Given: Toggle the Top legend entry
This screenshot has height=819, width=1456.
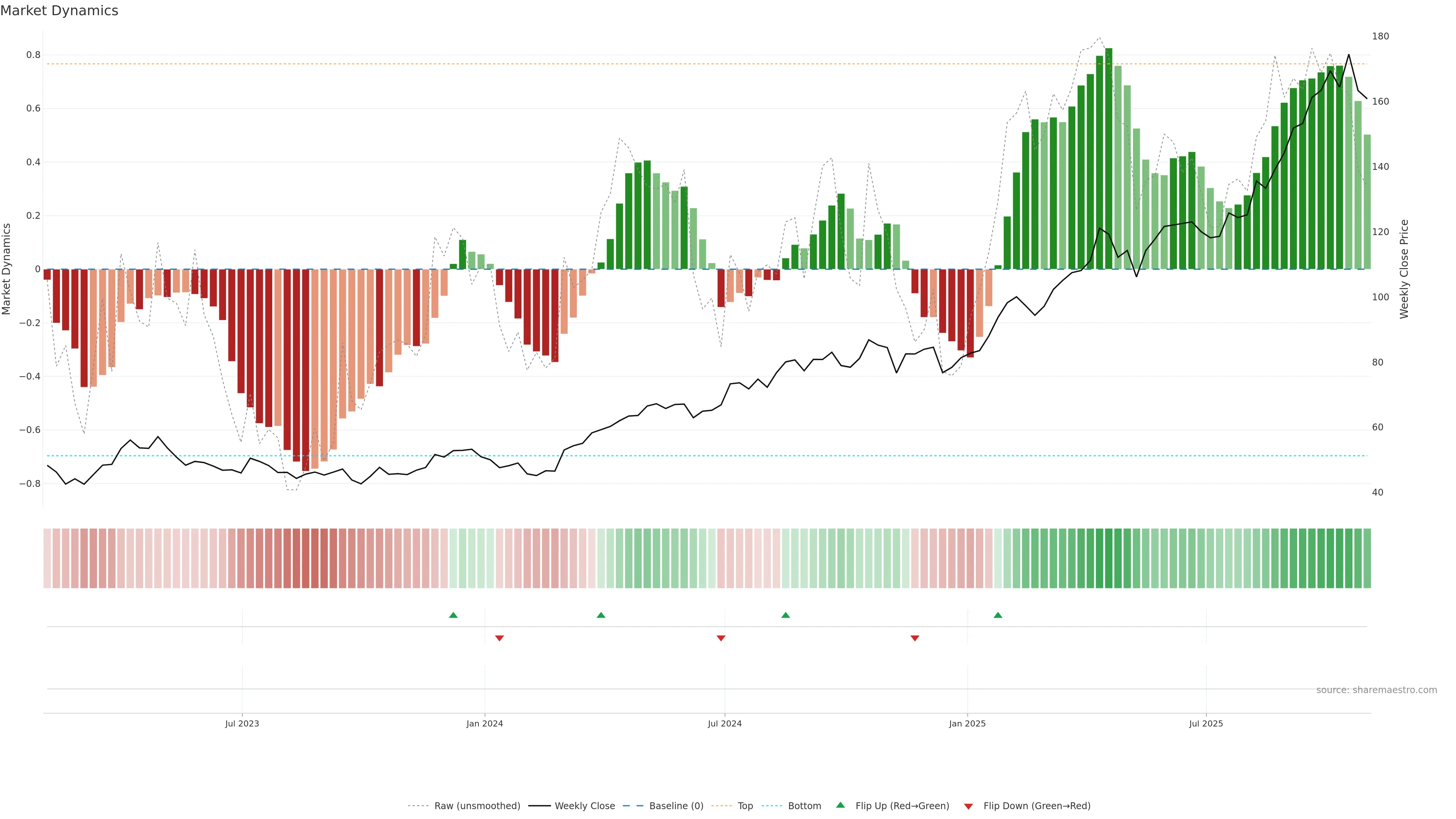Looking at the screenshot, I should click(x=745, y=806).
